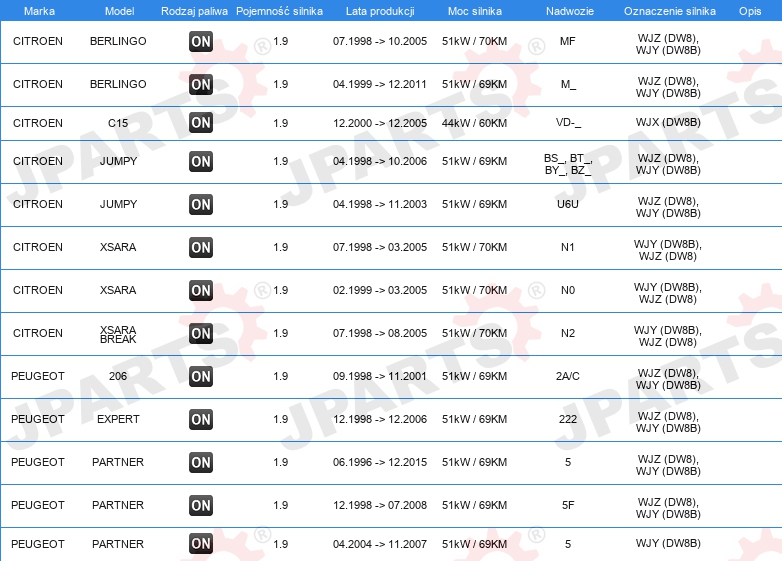Viewport: 782px width, 561px height.
Task: Click the date range 04.1999 -> 12.2011
Action: coord(380,84)
